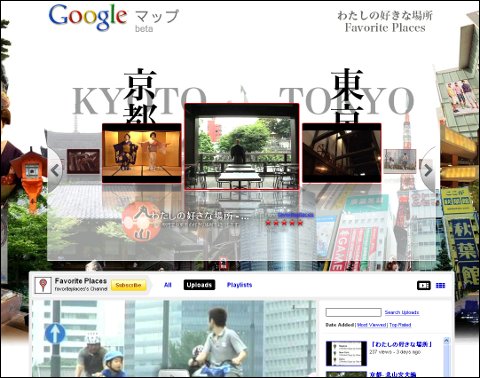
Task: Select the center monk video thumbnail
Action: click(242, 146)
